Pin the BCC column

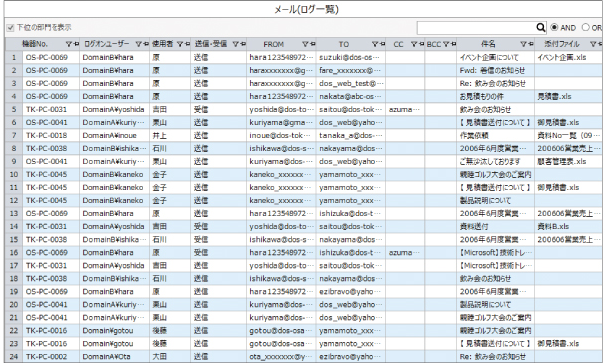(x=453, y=44)
